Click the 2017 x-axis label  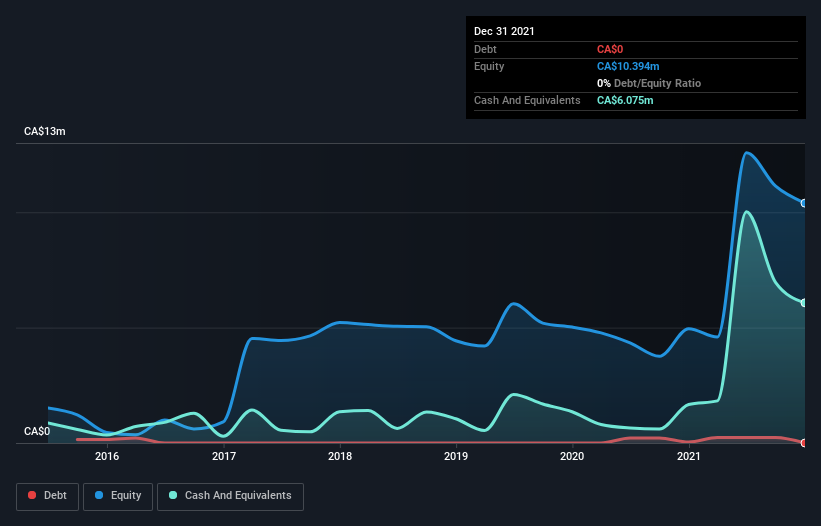pos(224,456)
